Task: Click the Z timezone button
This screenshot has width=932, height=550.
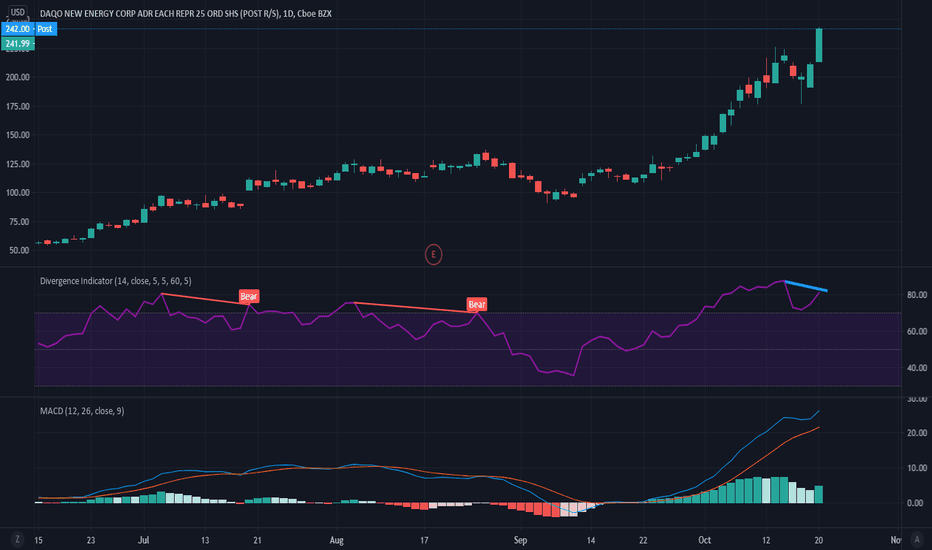Action: click(17, 539)
